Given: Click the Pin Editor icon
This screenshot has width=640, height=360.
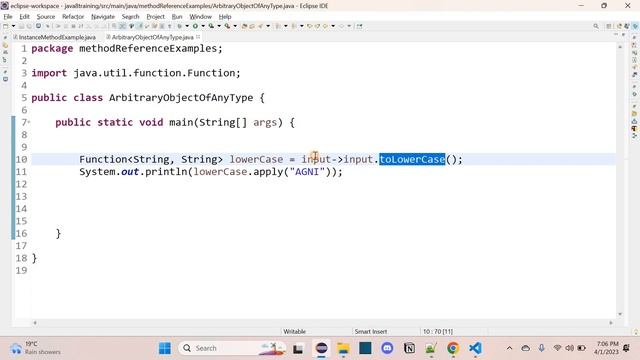Looking at the screenshot, I should point(360,26).
